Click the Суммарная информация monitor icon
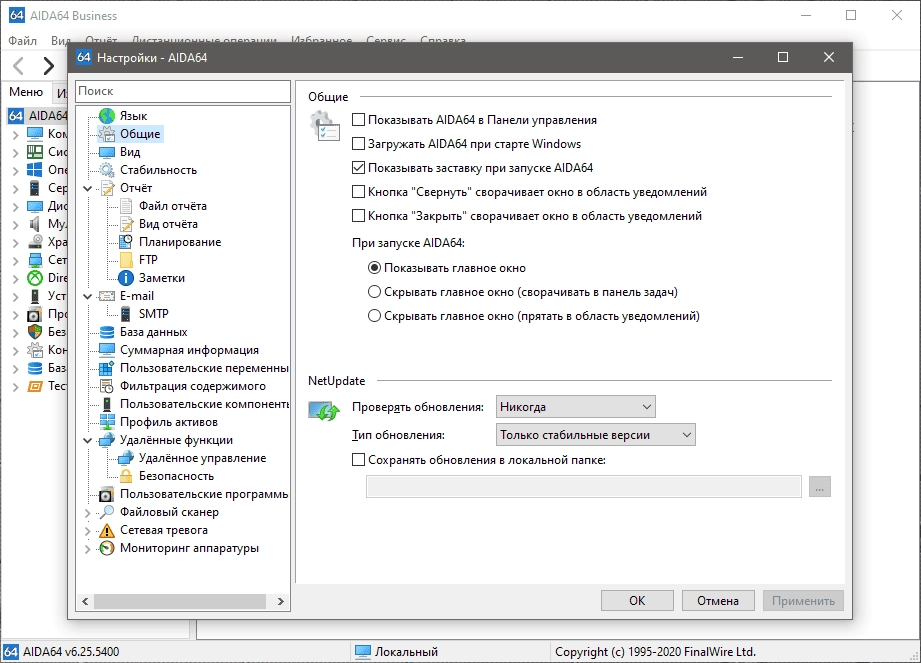This screenshot has height=663, width=921. [x=107, y=350]
